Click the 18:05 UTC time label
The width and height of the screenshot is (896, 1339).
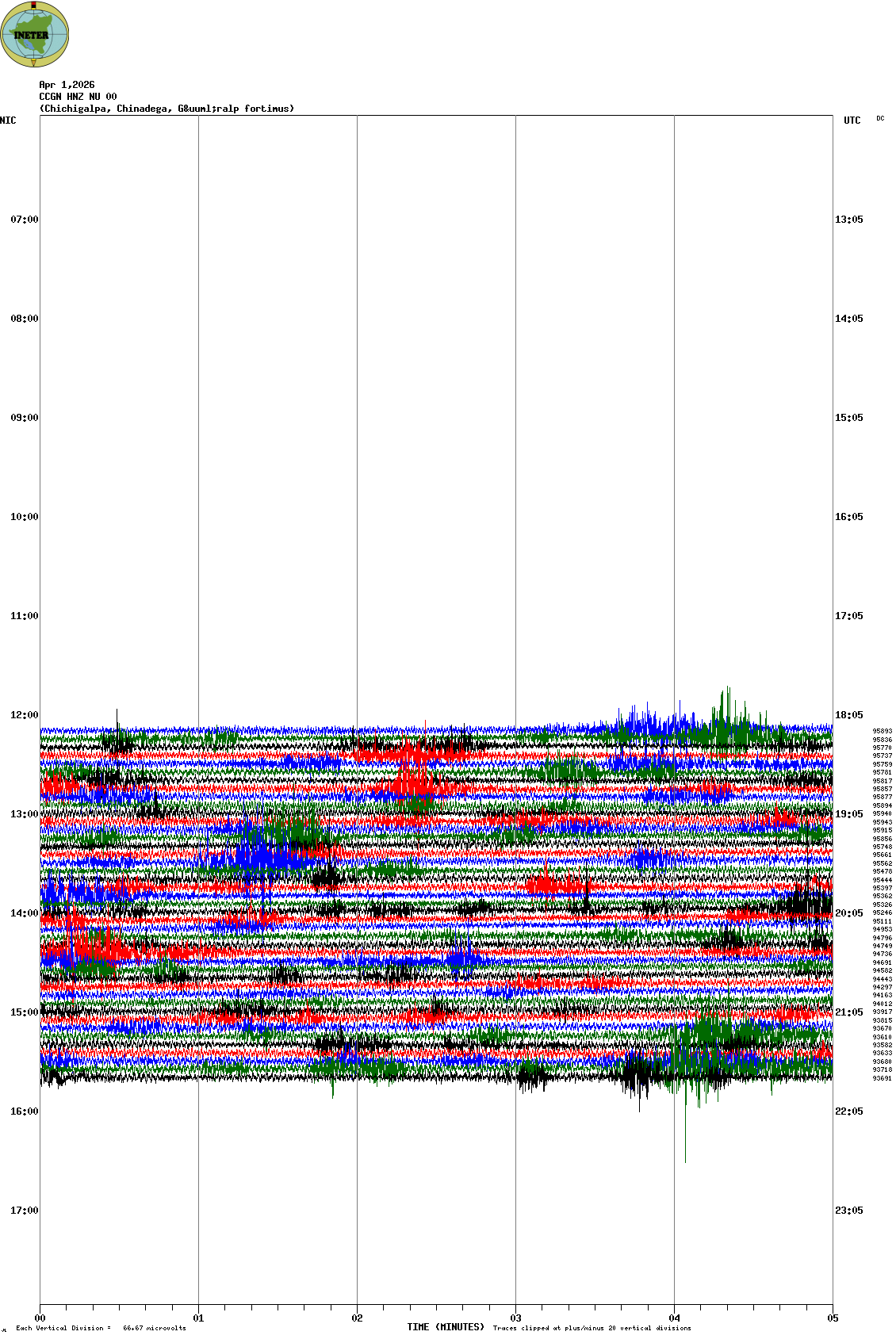(848, 715)
